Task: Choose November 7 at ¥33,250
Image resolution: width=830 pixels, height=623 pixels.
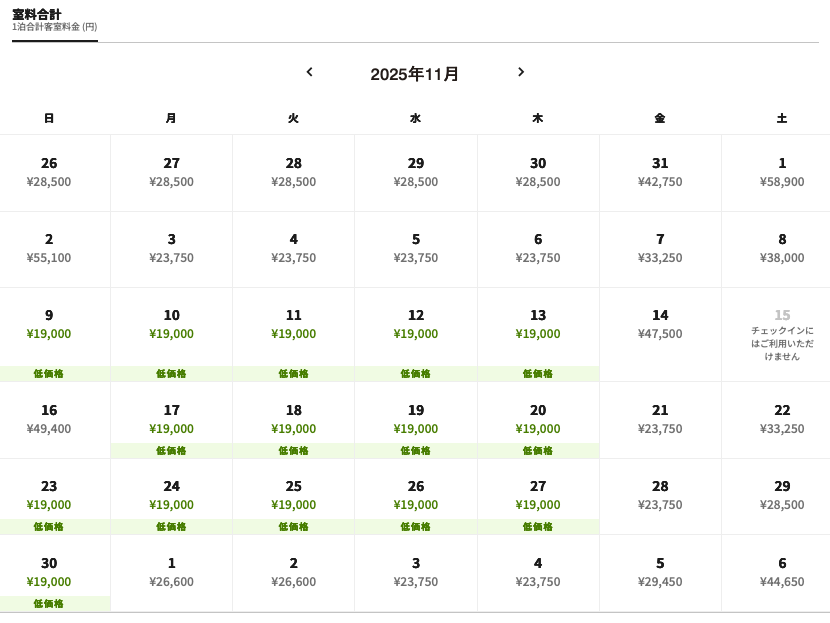Action: [x=659, y=248]
